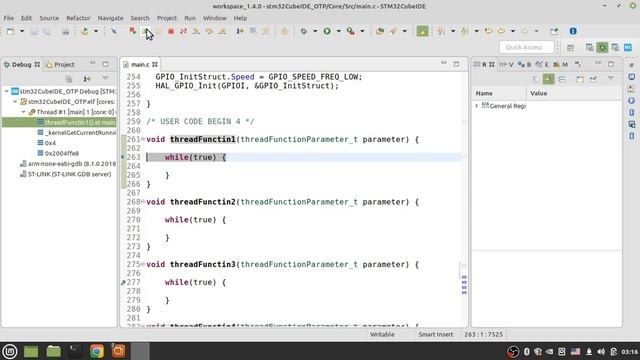
Task: Click the External Tools run icon
Action: coord(350,31)
